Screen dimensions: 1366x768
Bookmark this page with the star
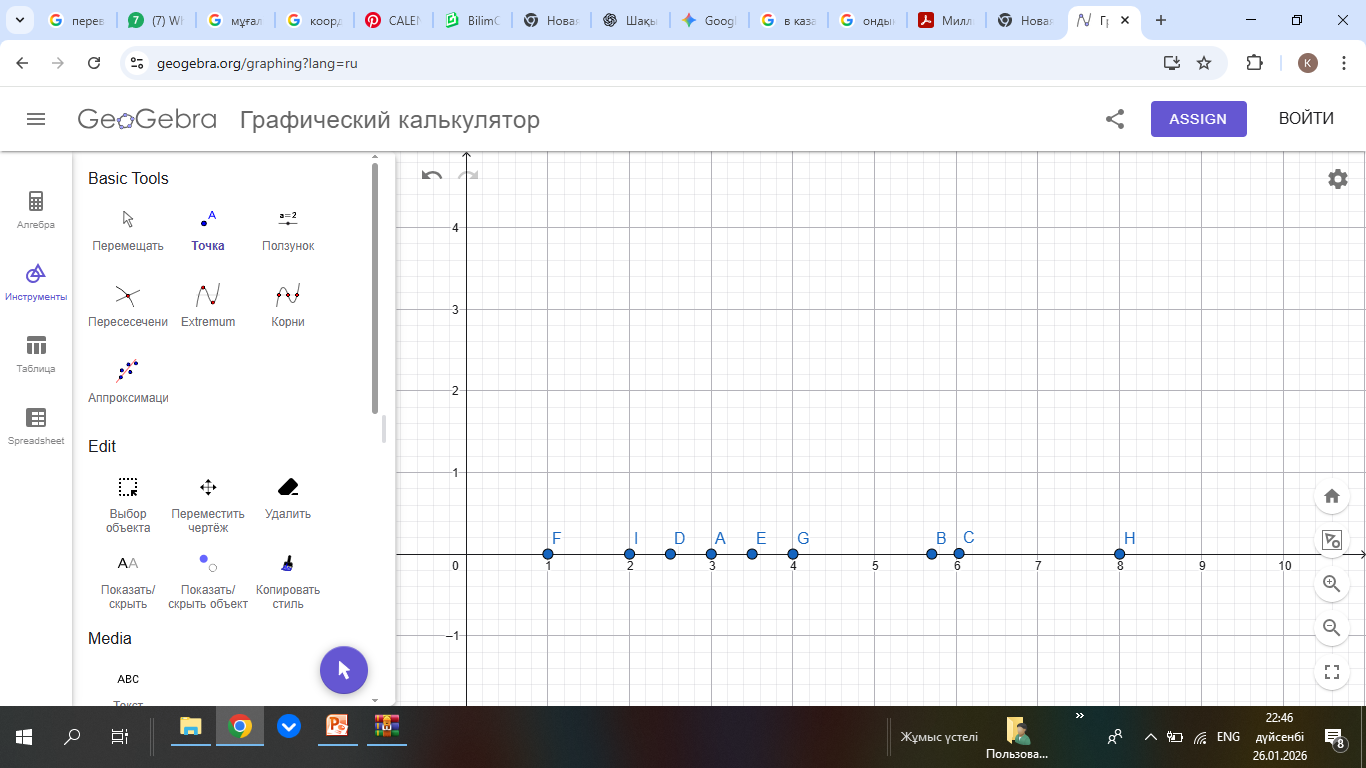(x=1204, y=63)
